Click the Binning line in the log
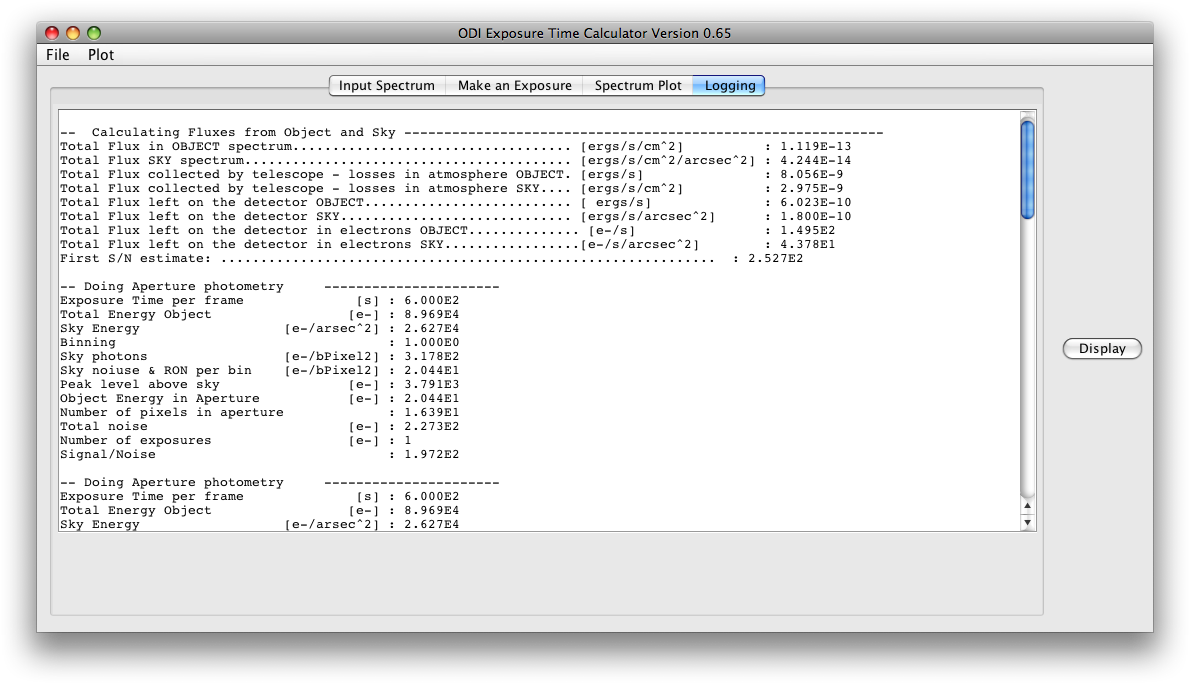The width and height of the screenshot is (1189, 683). pyautogui.click(x=259, y=342)
